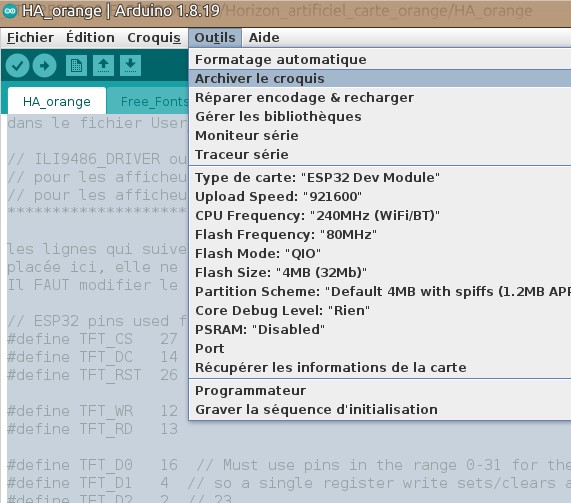
Task: Click the Open sketch up-arrow icon
Action: pyautogui.click(x=103, y=66)
